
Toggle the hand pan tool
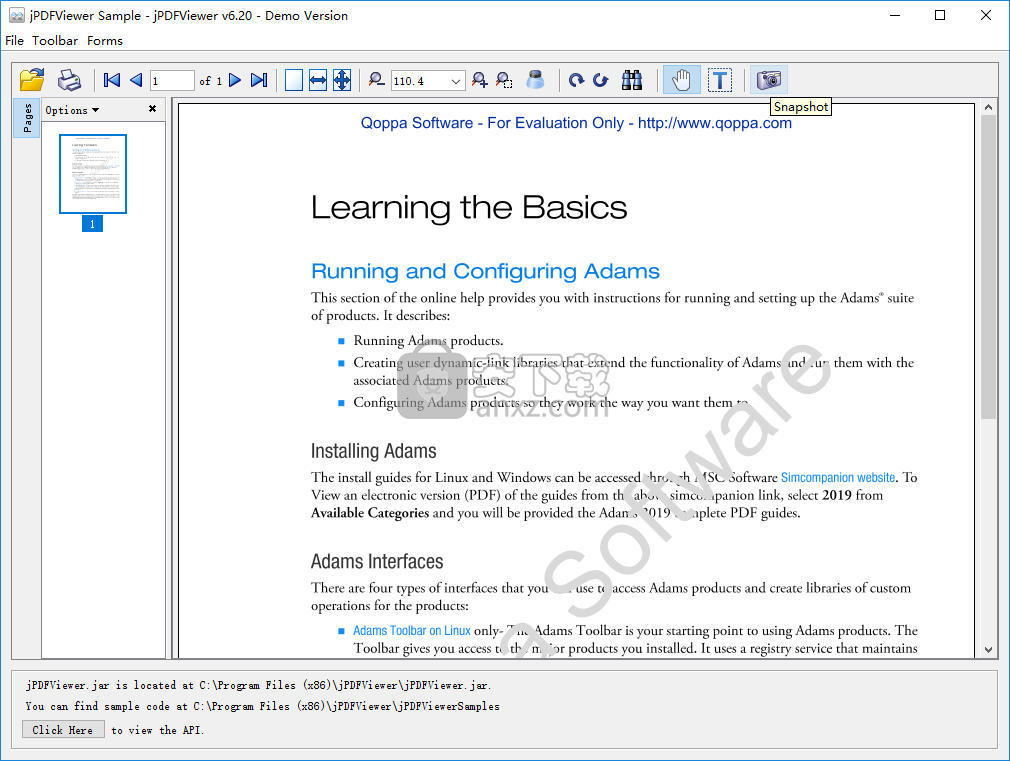[x=681, y=80]
